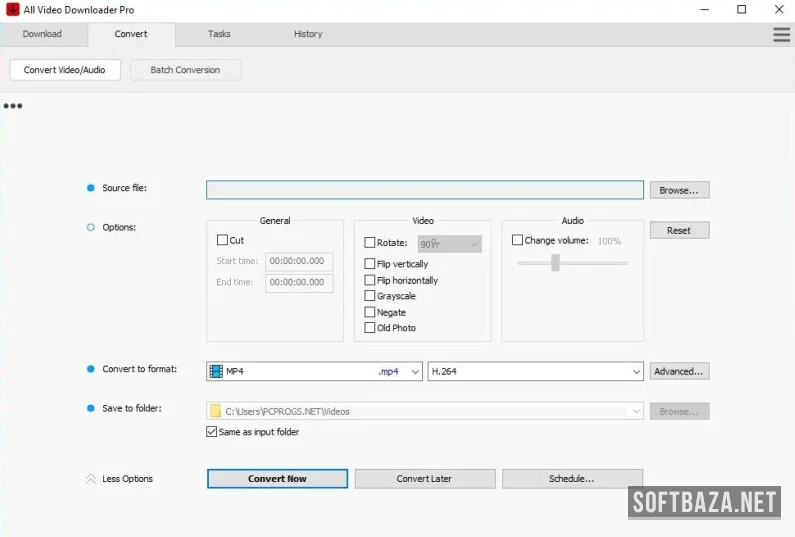Toggle the Grayscale checkbox
The height and width of the screenshot is (537, 795).
(x=370, y=296)
